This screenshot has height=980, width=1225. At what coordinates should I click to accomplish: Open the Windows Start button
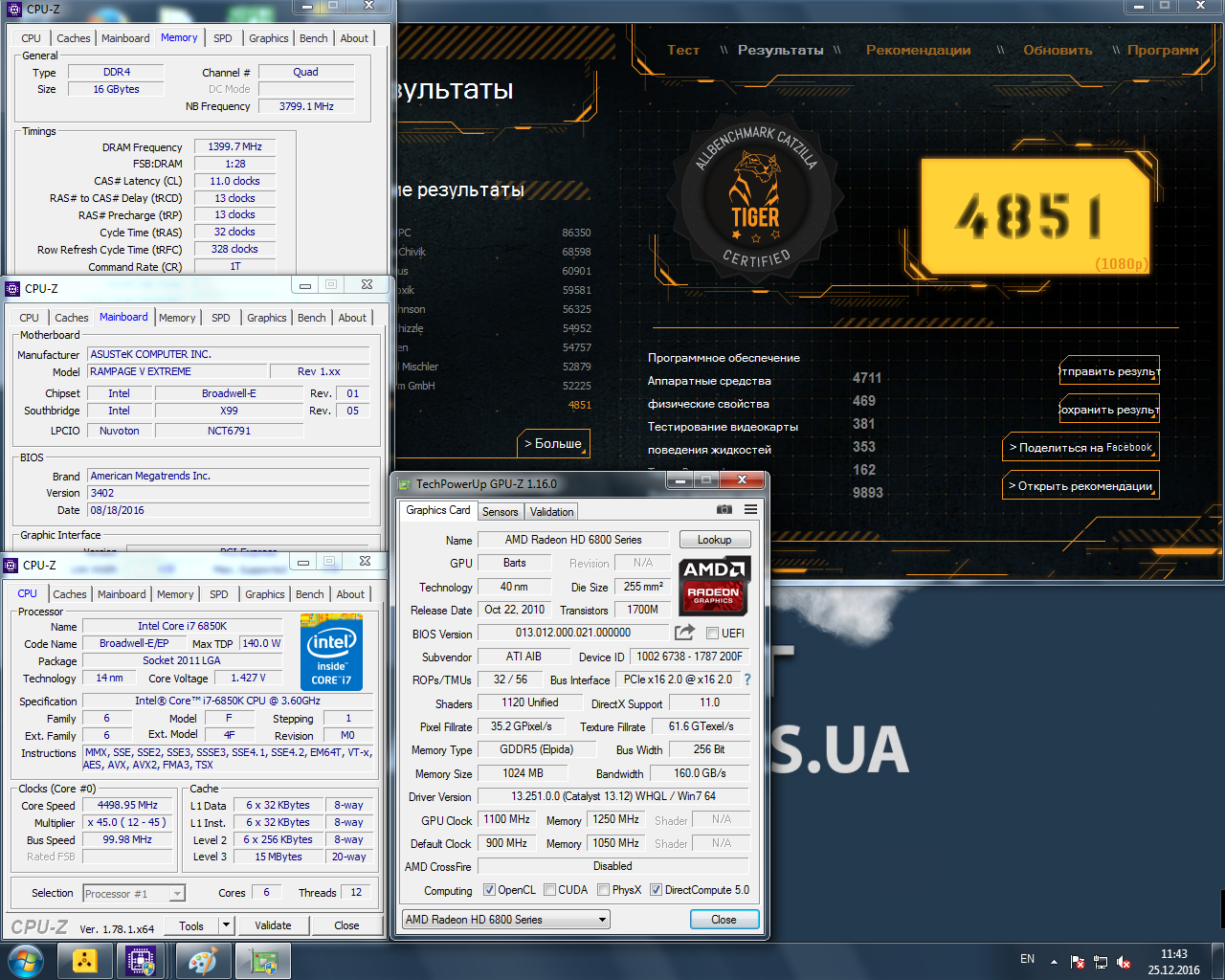point(26,961)
